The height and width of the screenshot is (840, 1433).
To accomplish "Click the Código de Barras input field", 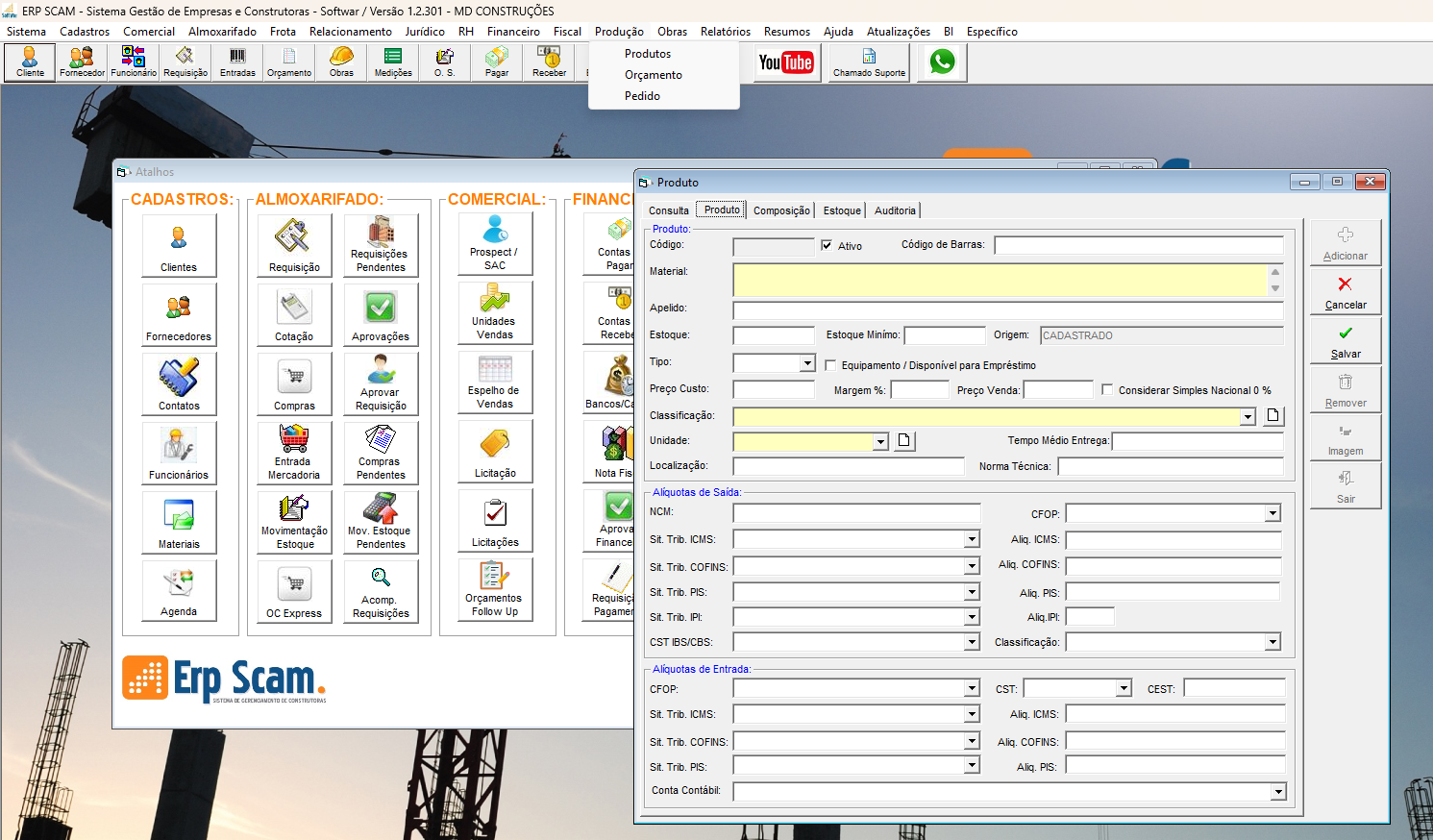I will (1139, 245).
